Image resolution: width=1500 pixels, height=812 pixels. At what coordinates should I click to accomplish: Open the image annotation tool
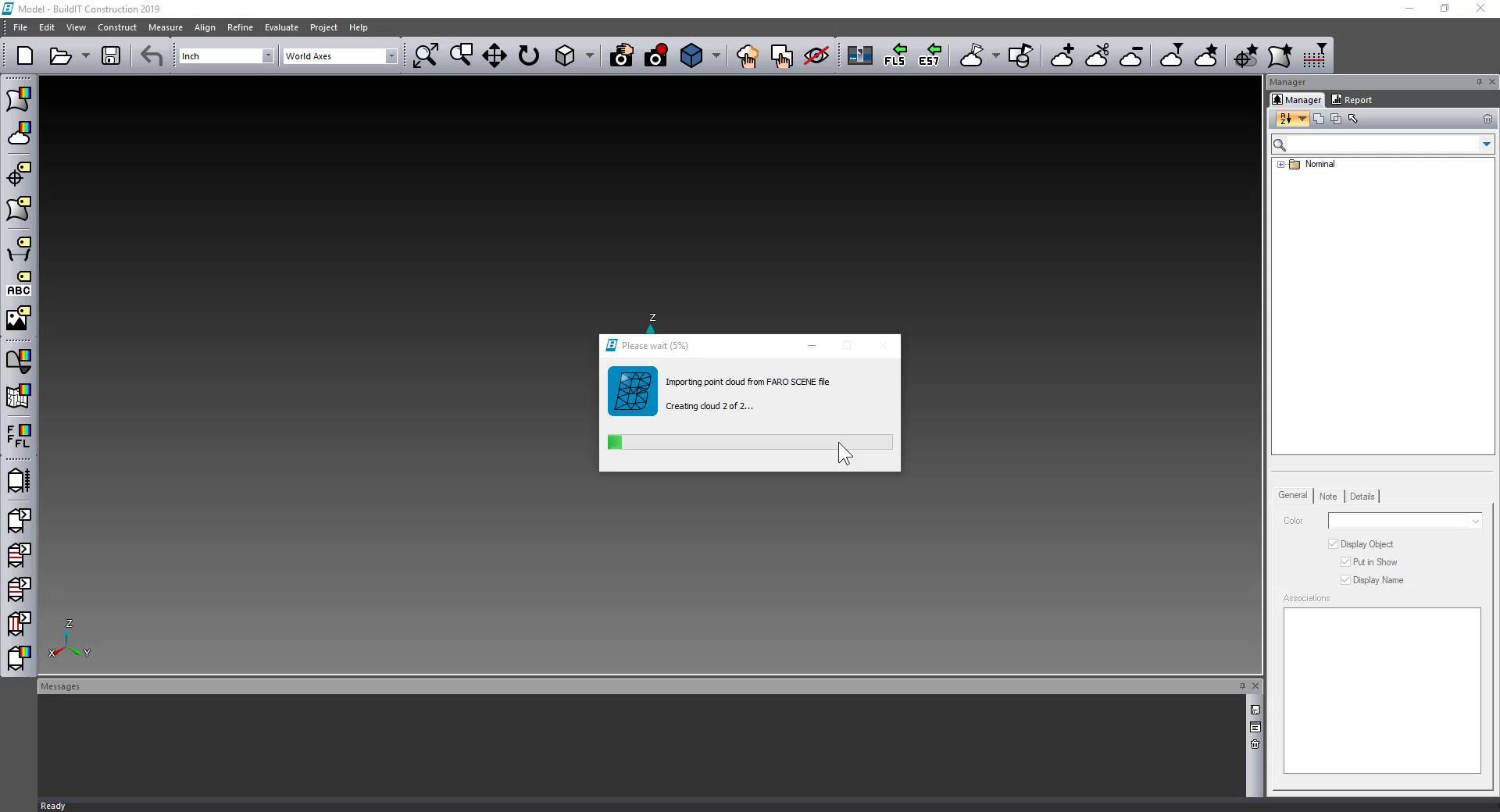click(19, 318)
